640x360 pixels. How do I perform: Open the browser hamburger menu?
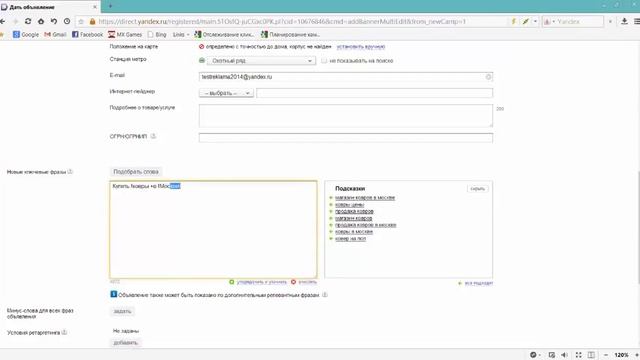pos(637,21)
